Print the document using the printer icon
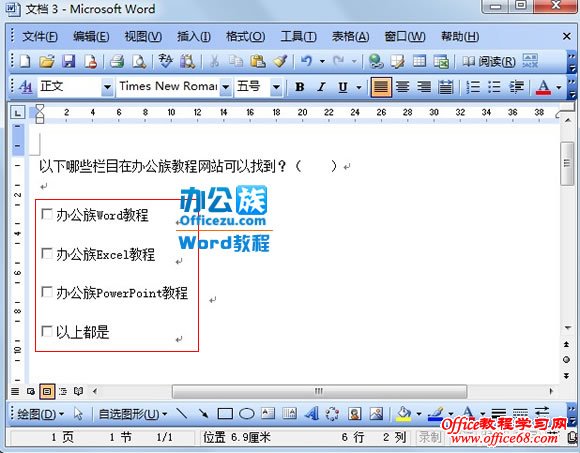580x453 pixels. (x=117, y=61)
